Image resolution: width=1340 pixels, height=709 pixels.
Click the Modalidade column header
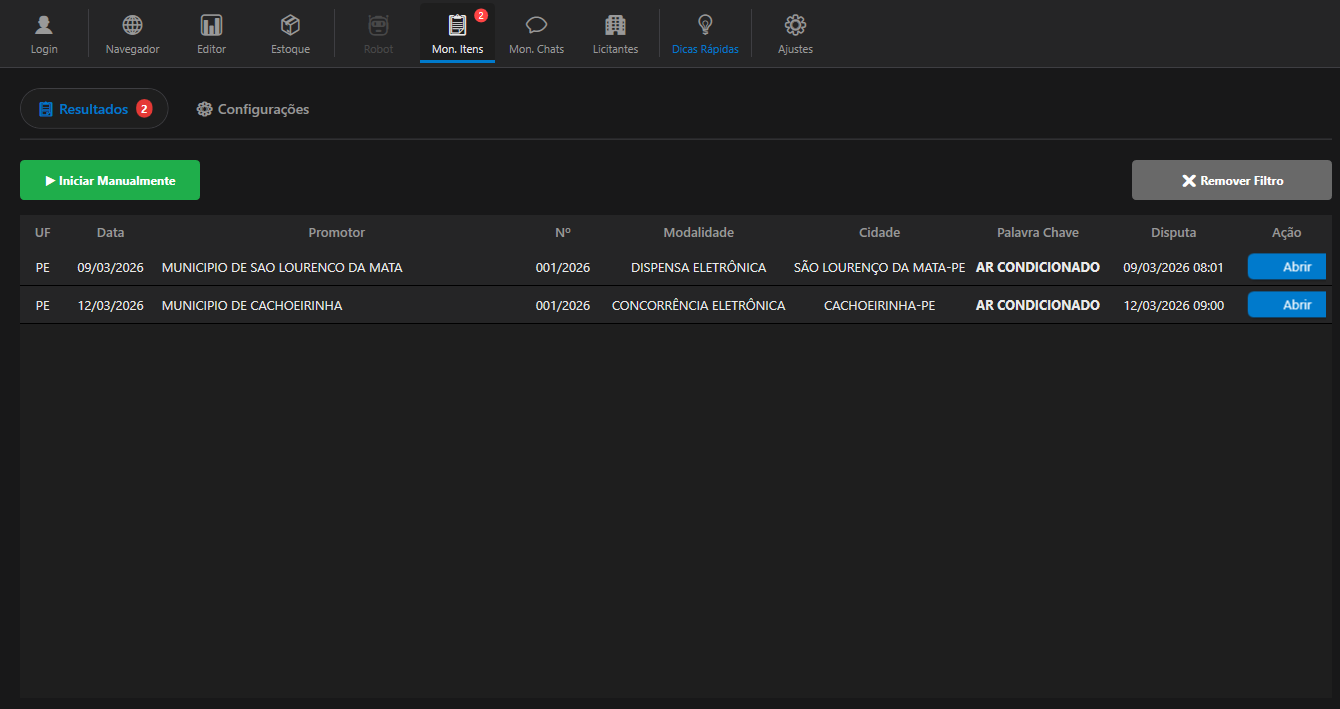(x=698, y=232)
